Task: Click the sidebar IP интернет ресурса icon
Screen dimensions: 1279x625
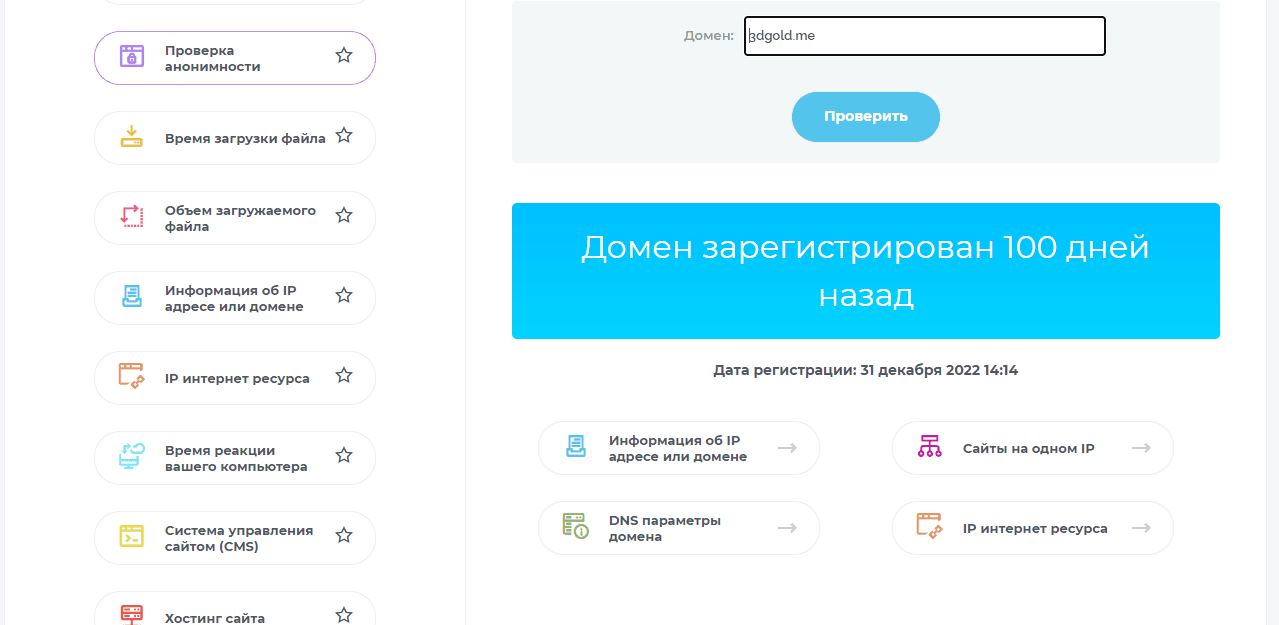Action: click(132, 376)
